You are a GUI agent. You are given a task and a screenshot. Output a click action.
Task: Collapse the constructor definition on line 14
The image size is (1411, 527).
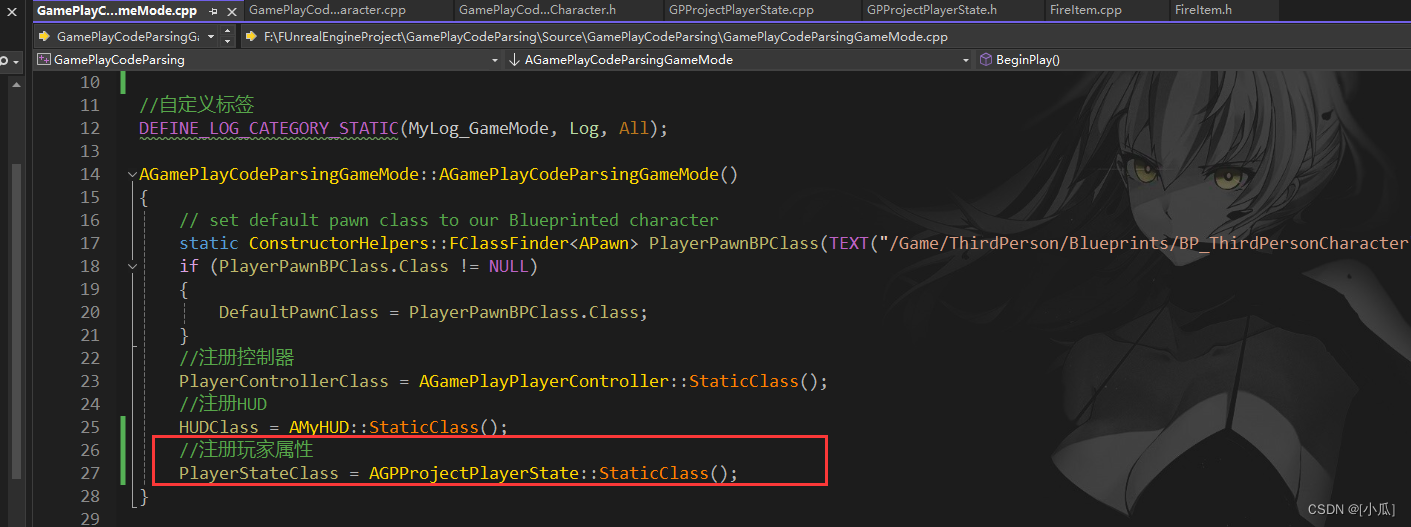pyautogui.click(x=132, y=175)
